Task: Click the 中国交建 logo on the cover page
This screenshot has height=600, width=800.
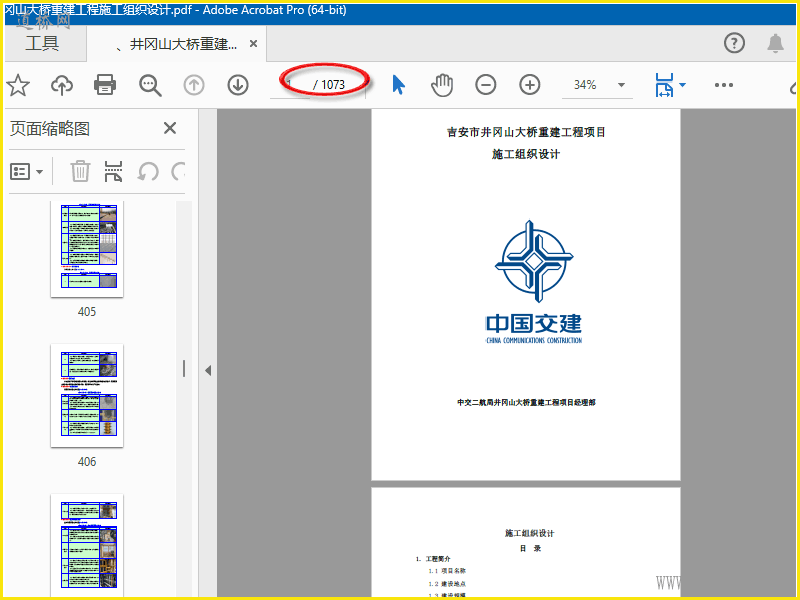Action: pyautogui.click(x=534, y=282)
